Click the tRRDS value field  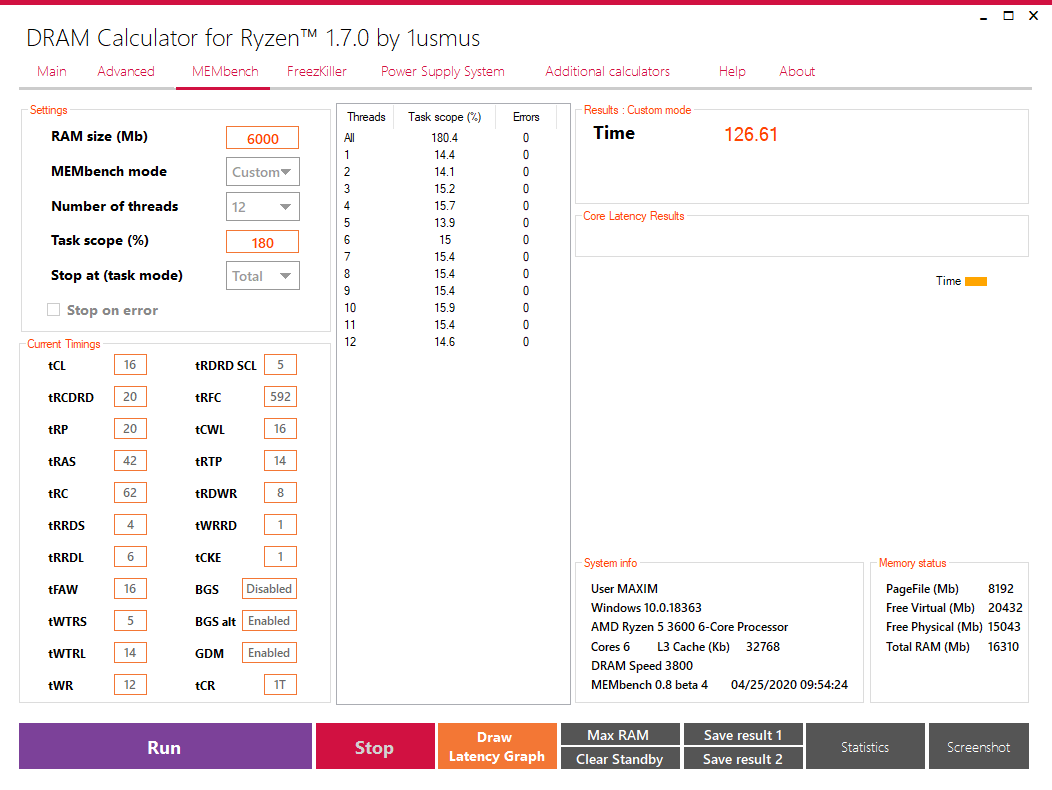[x=130, y=524]
